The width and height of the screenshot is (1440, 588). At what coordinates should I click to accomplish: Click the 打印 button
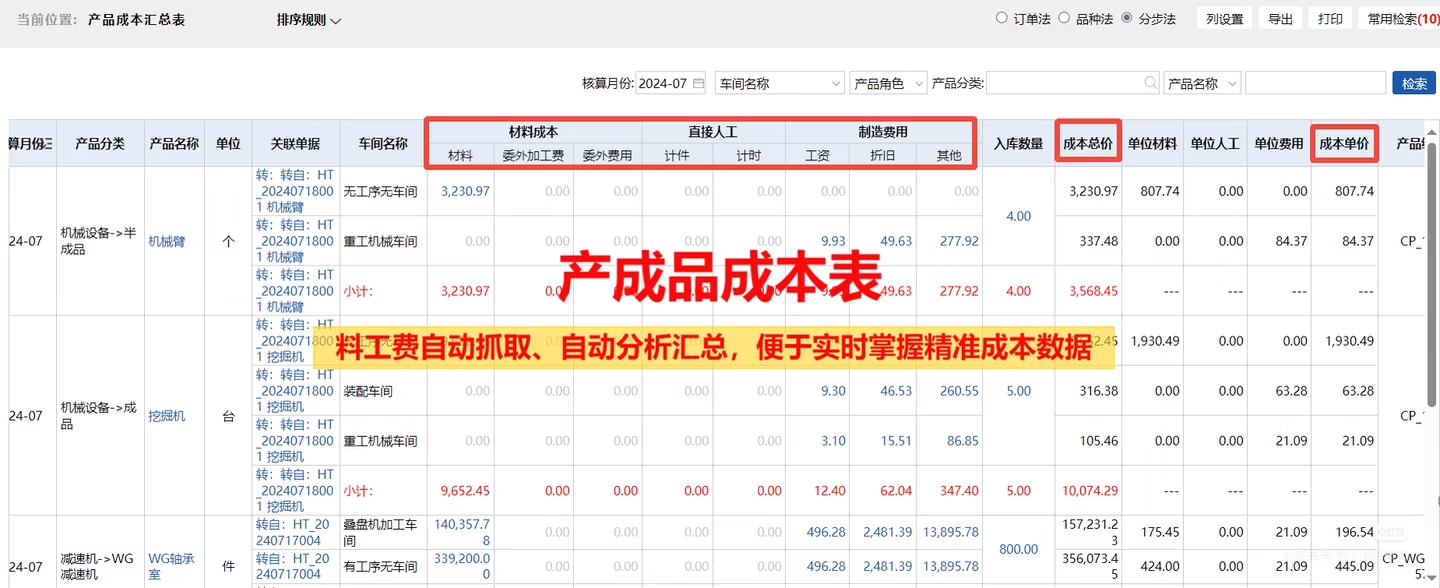pyautogui.click(x=1330, y=19)
